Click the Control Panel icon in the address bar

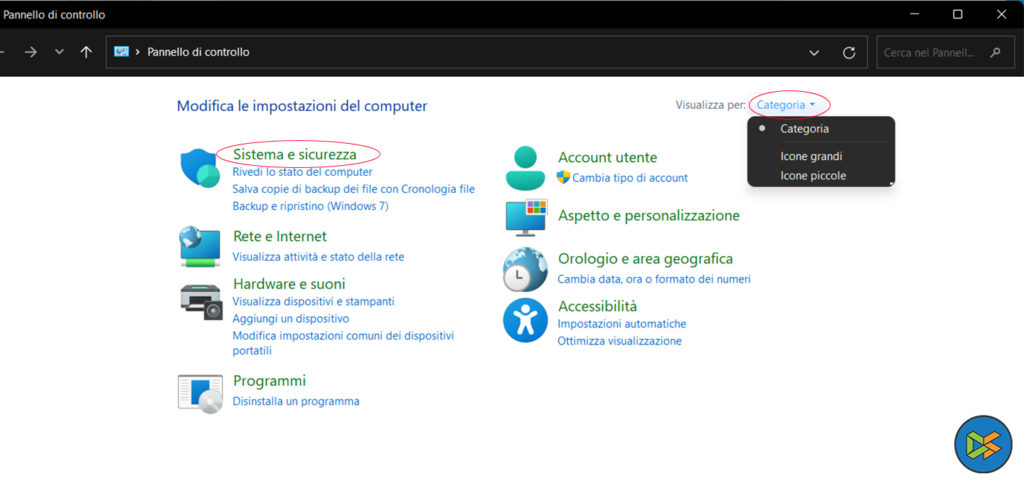(121, 52)
